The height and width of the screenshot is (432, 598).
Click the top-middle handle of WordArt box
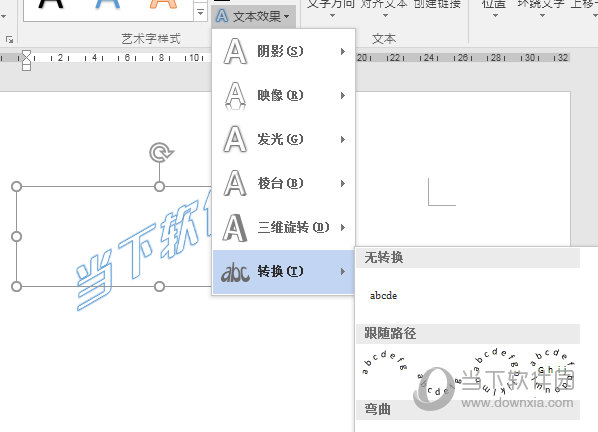(159, 186)
